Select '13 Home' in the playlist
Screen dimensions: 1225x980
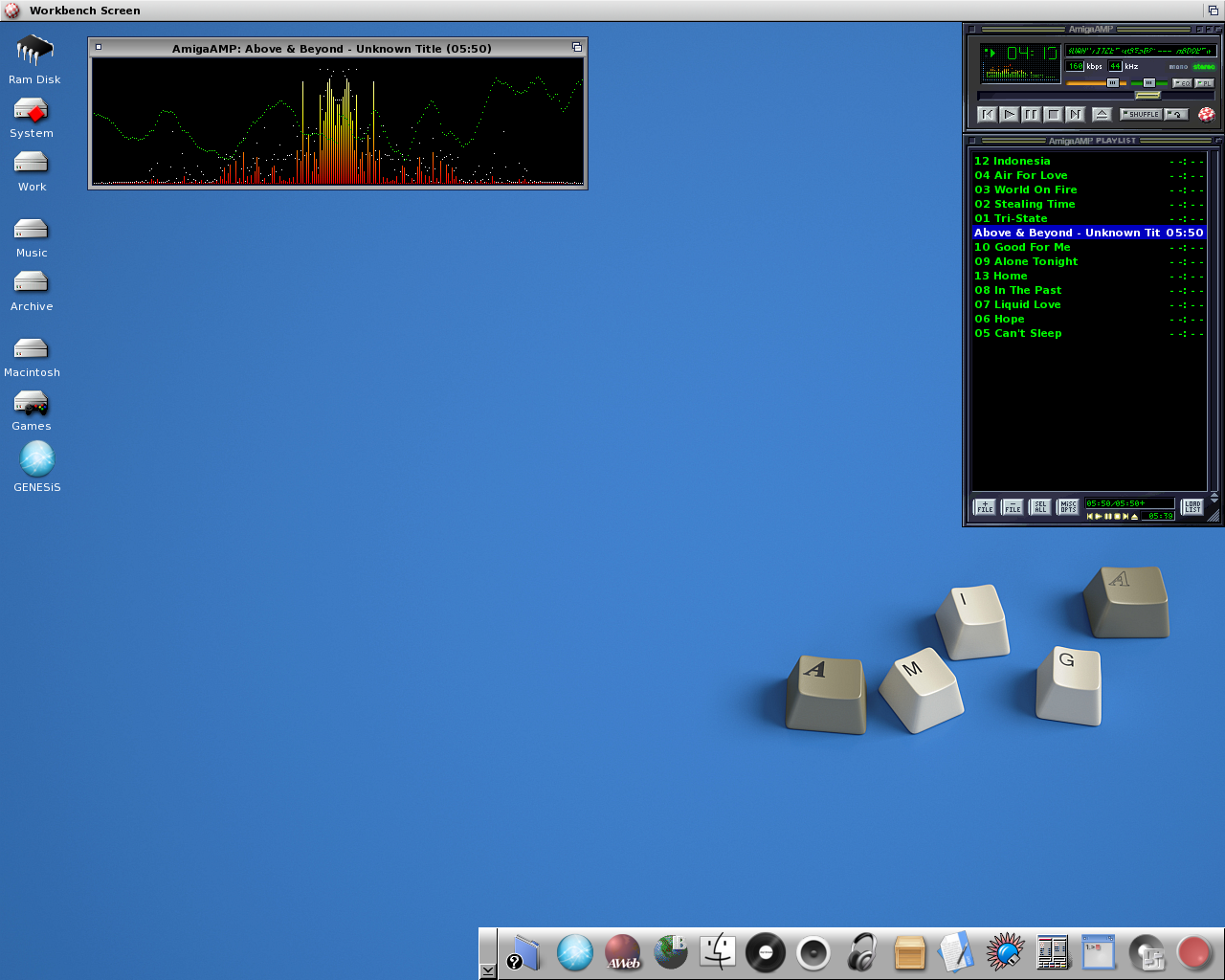(x=1088, y=276)
